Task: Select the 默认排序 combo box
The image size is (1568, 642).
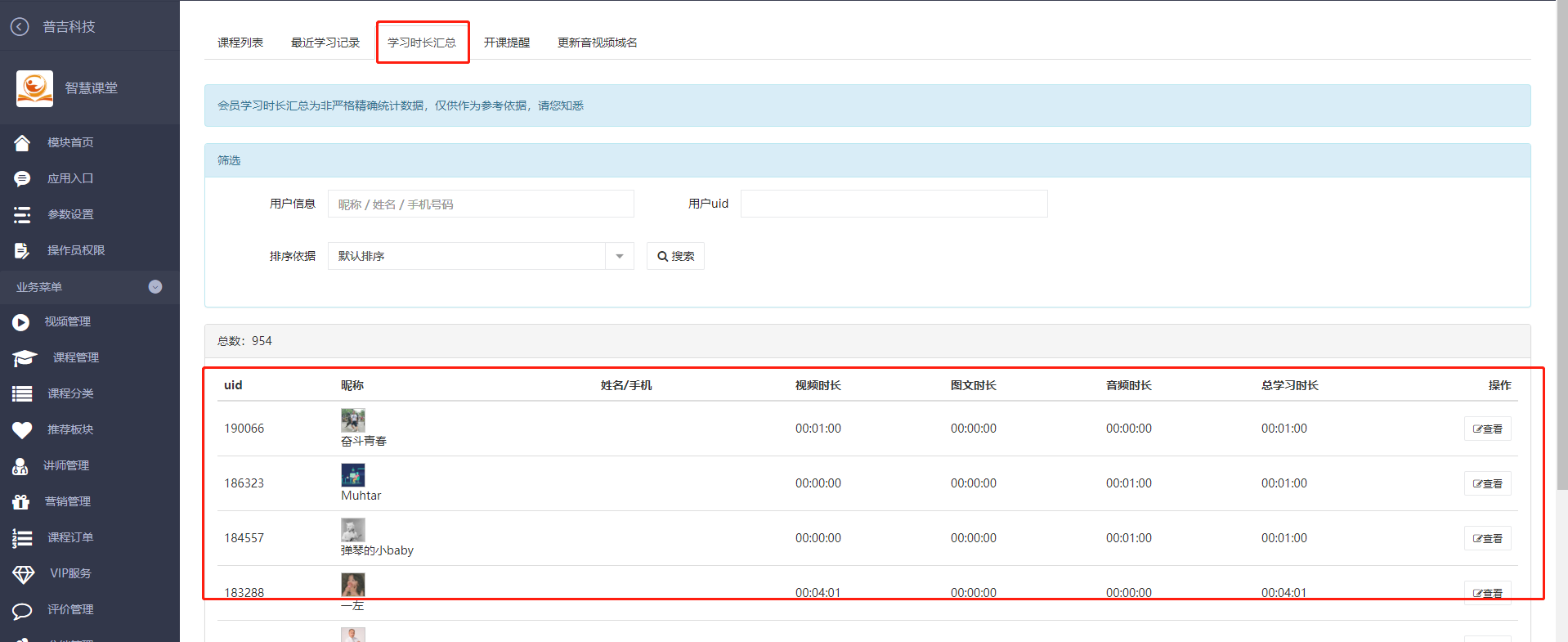Action: 481,257
